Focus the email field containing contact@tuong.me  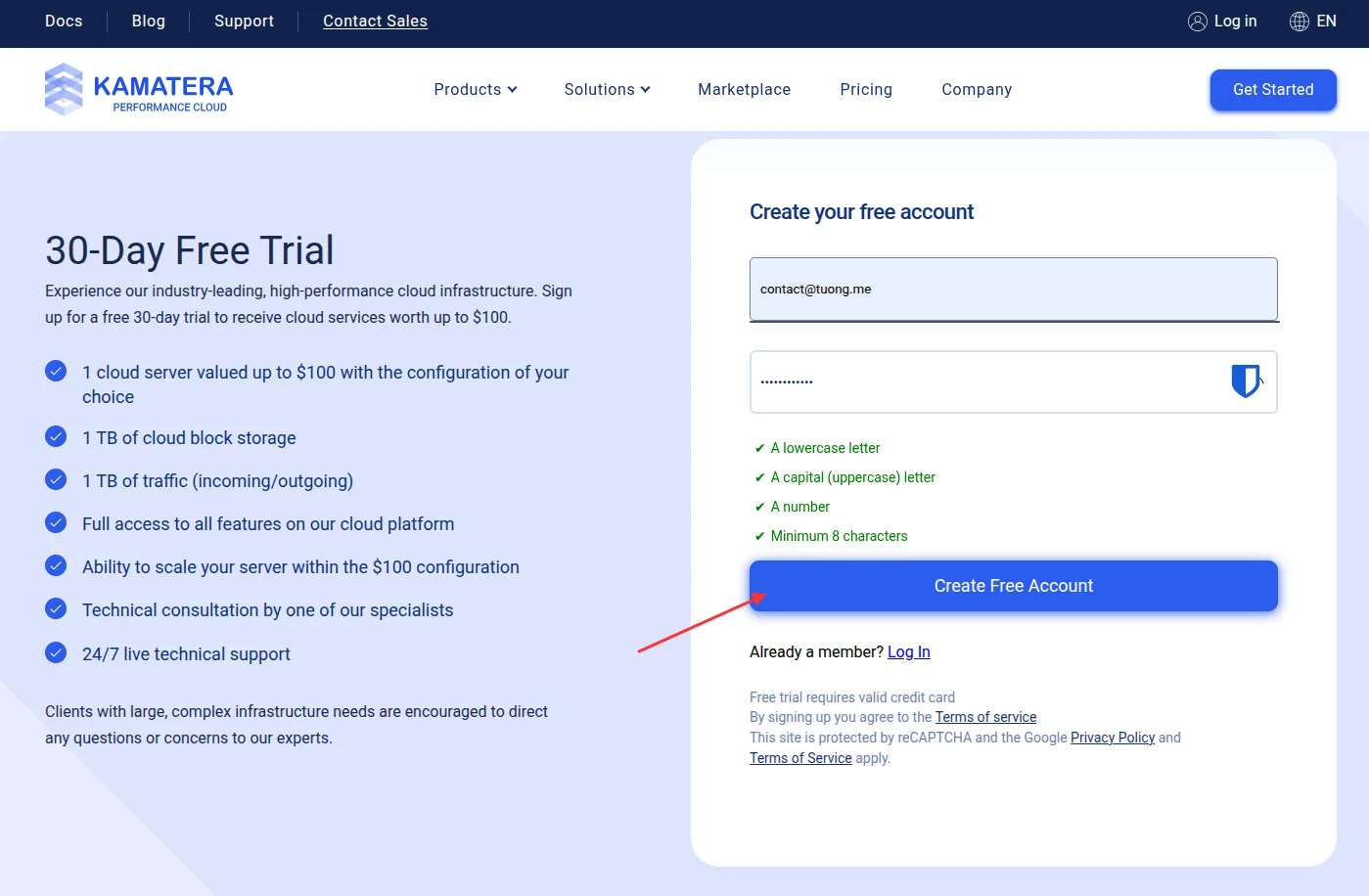(x=1014, y=290)
